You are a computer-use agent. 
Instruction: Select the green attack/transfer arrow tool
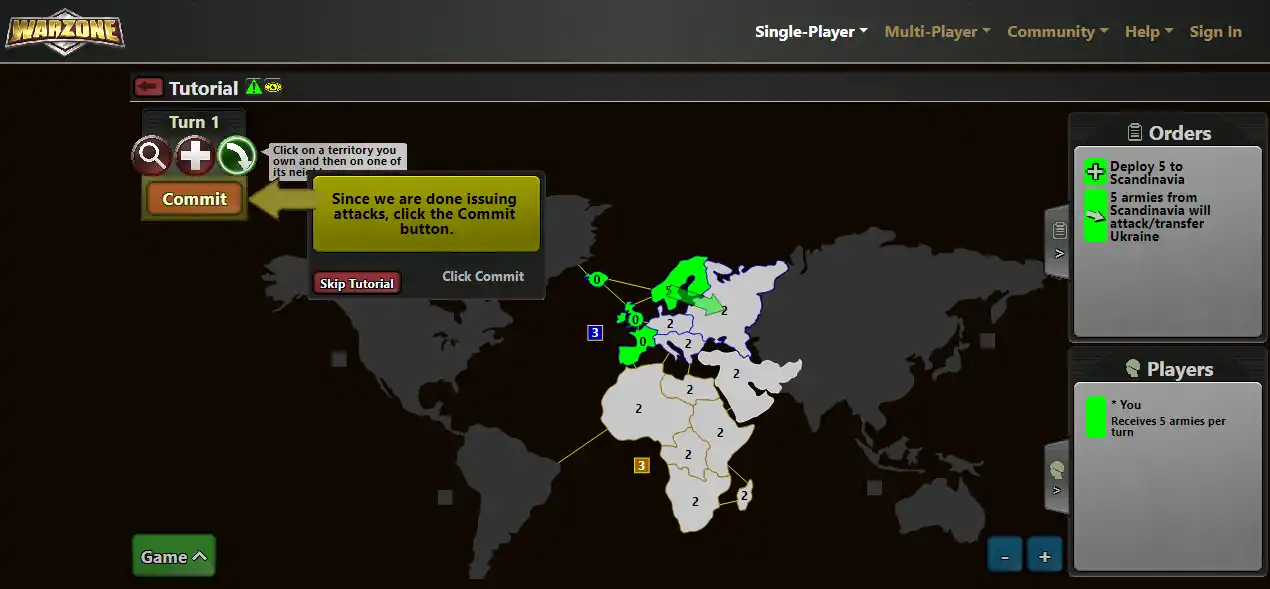click(x=238, y=155)
